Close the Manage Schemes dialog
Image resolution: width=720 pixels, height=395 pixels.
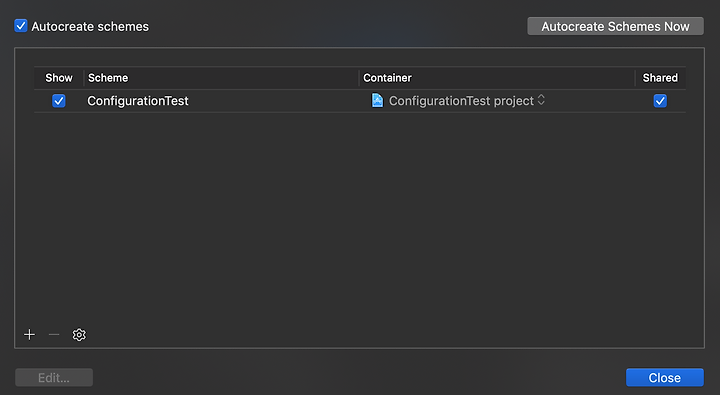coord(664,378)
